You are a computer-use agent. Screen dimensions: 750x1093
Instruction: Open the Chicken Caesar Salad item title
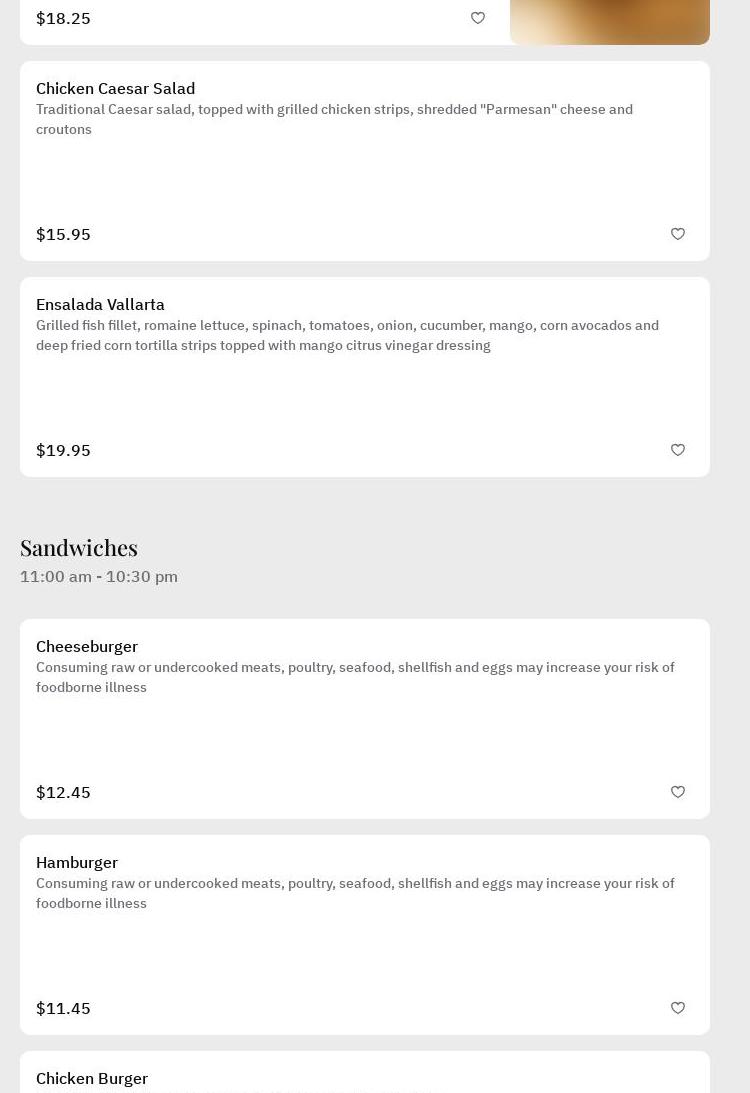pos(115,88)
